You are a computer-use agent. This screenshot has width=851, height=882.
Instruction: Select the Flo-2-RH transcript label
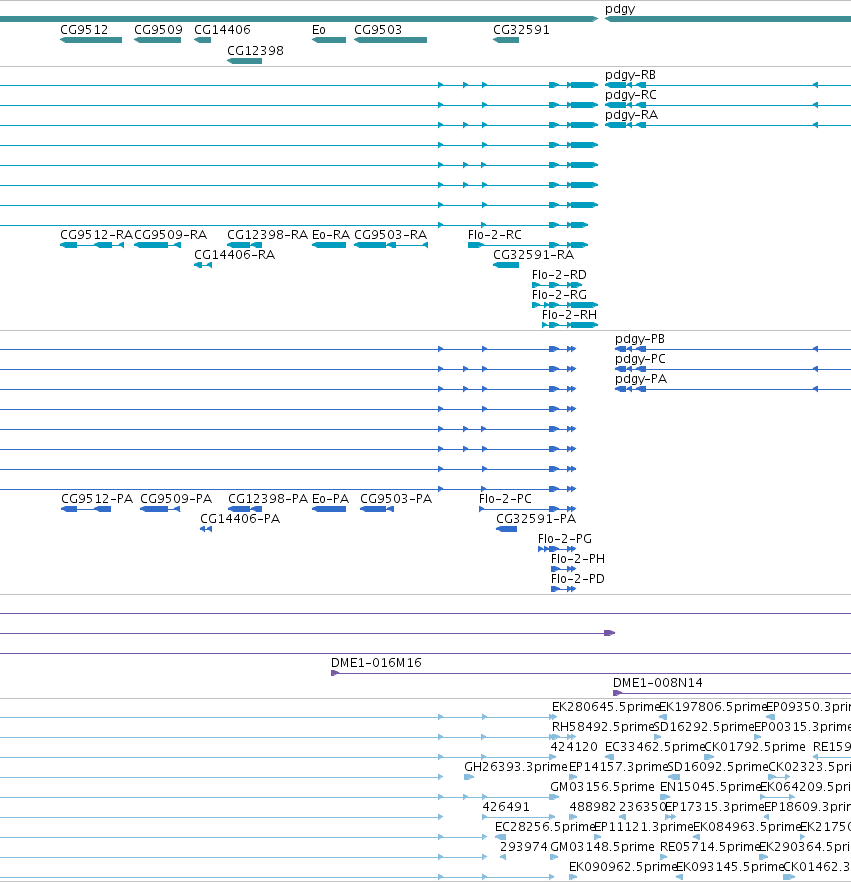tap(569, 315)
